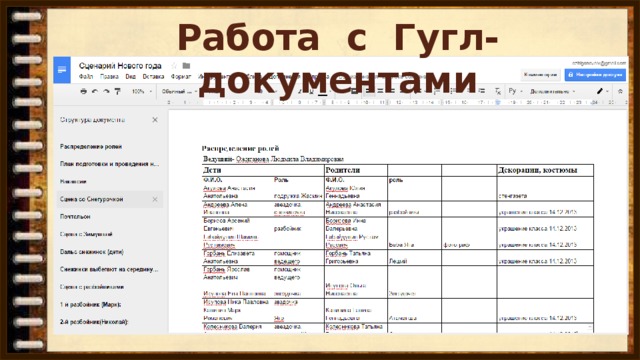The height and width of the screenshot is (360, 640).
Task: Go to 2-й разбойник(Николай) outline item
Action: (94, 322)
